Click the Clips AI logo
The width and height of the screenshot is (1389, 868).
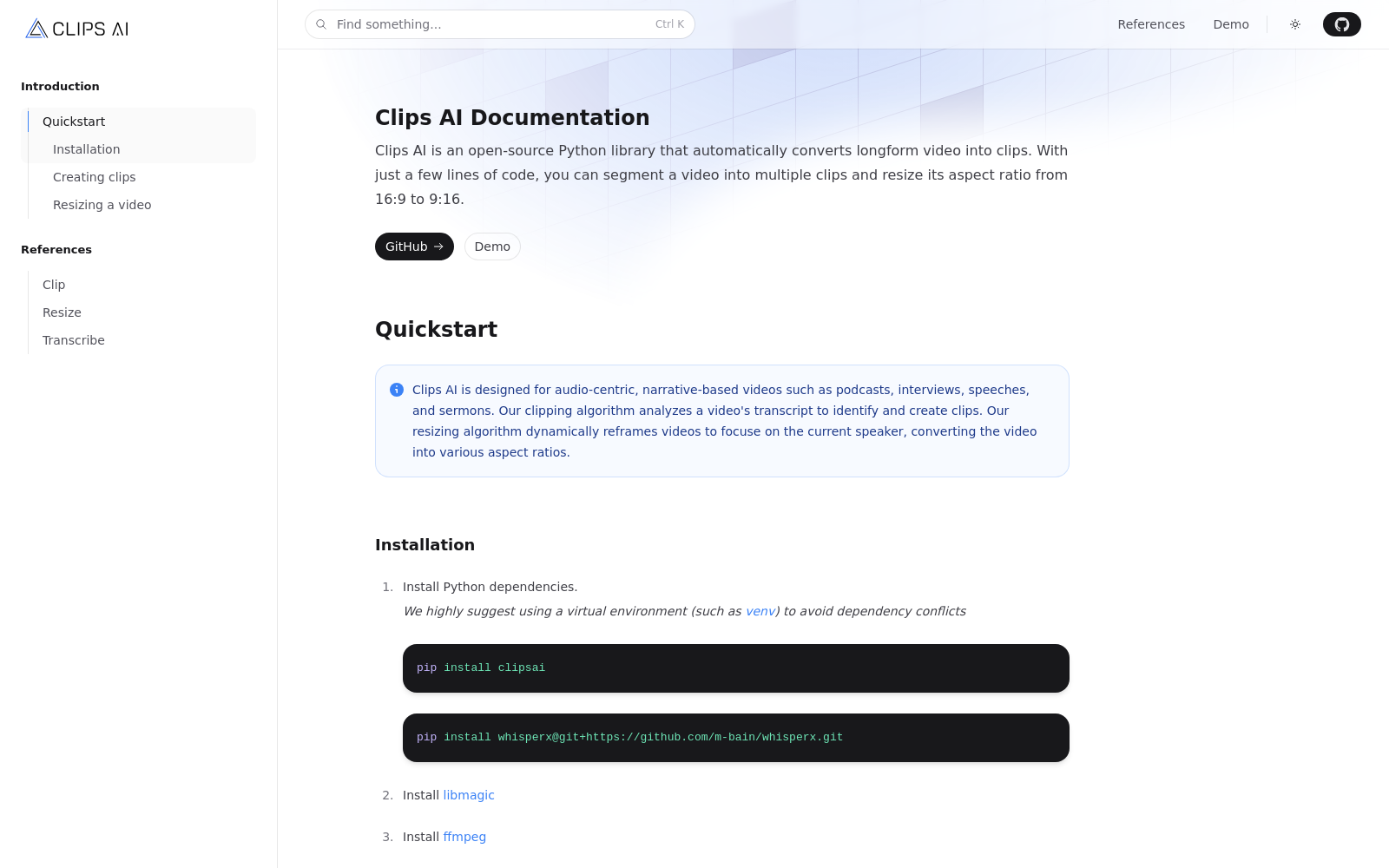pyautogui.click(x=77, y=29)
